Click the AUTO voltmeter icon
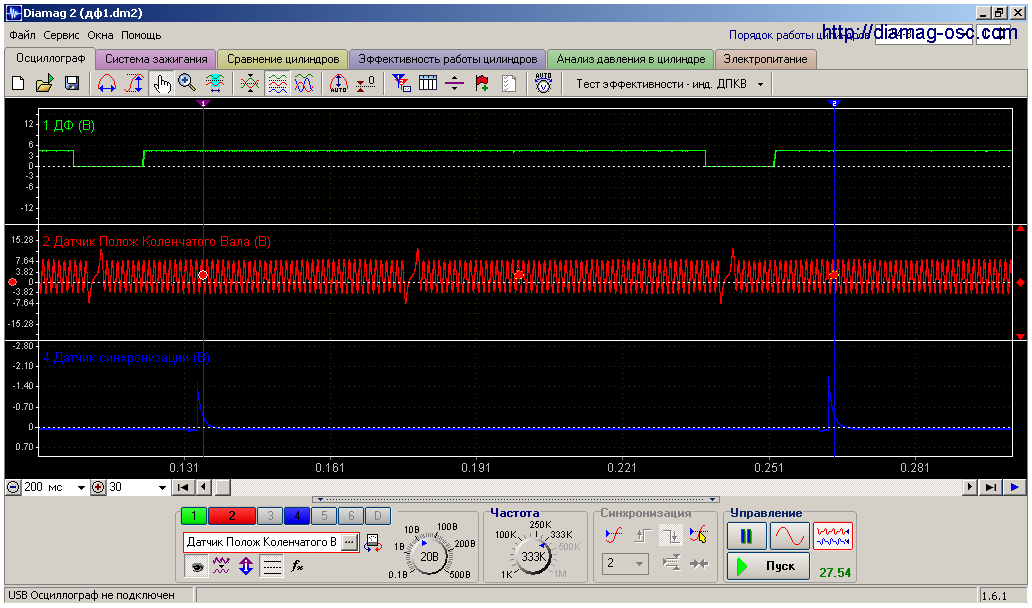1032x608 pixels. tap(543, 84)
